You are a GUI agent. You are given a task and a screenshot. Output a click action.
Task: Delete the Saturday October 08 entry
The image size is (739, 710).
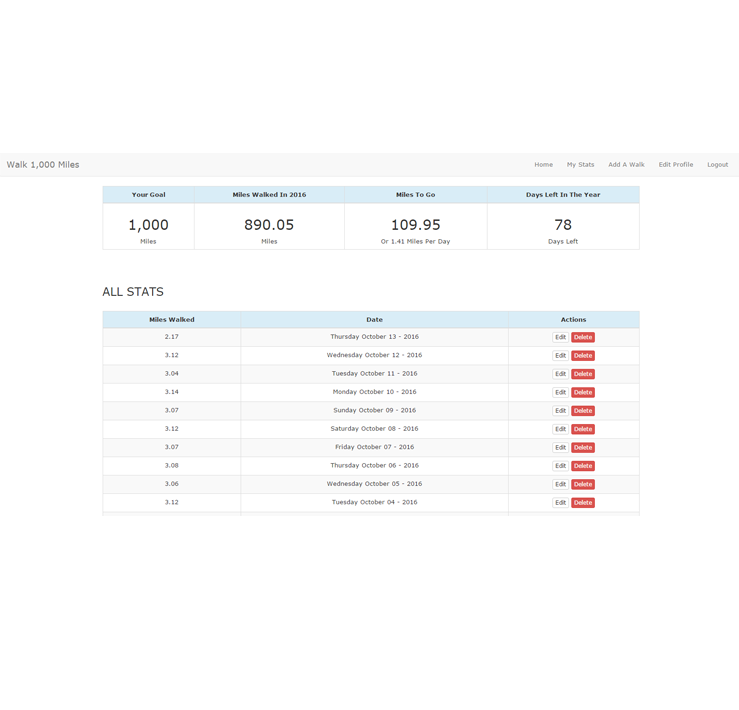pyautogui.click(x=583, y=429)
